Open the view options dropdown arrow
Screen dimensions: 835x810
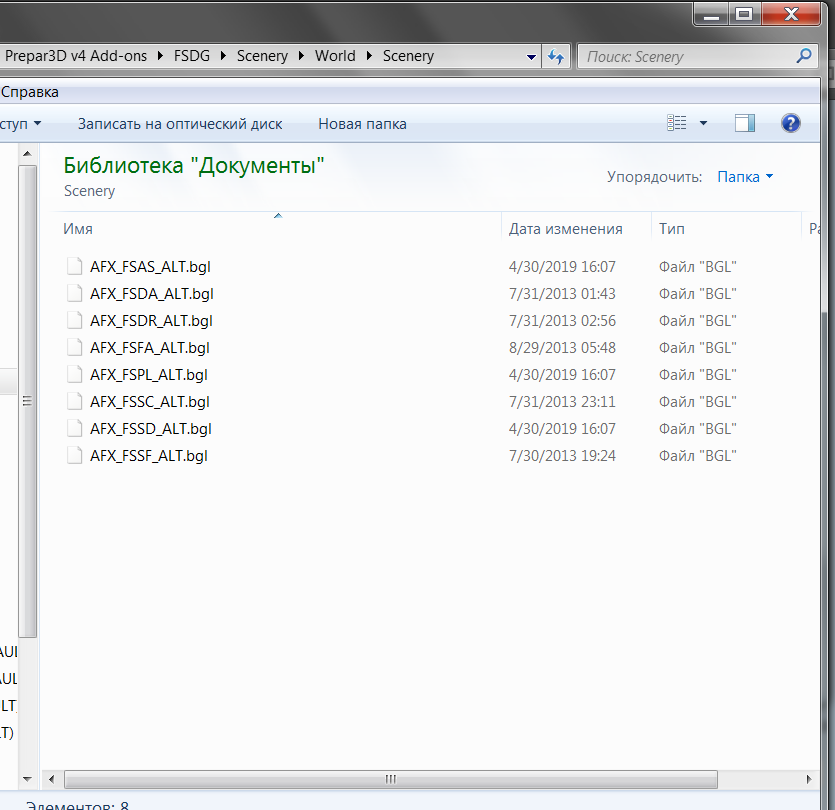(703, 123)
